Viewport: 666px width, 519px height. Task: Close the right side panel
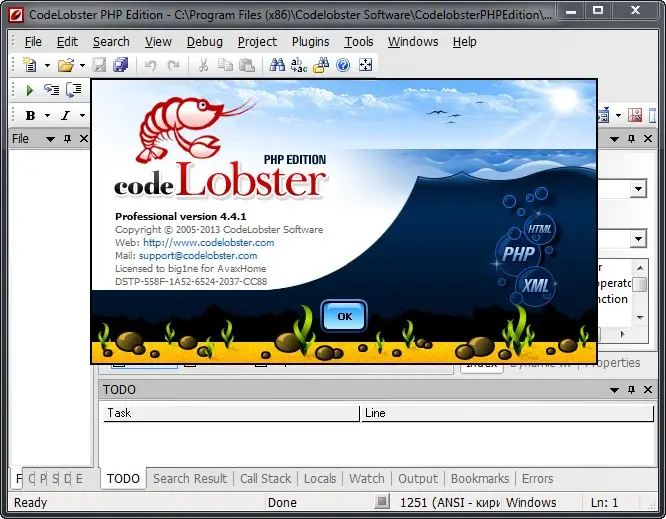pyautogui.click(x=648, y=138)
